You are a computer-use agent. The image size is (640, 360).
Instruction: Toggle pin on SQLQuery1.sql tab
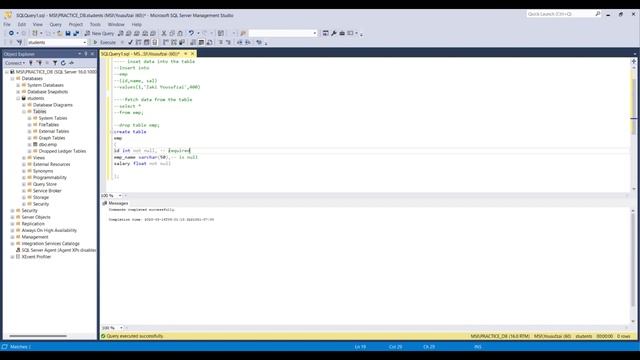point(186,54)
